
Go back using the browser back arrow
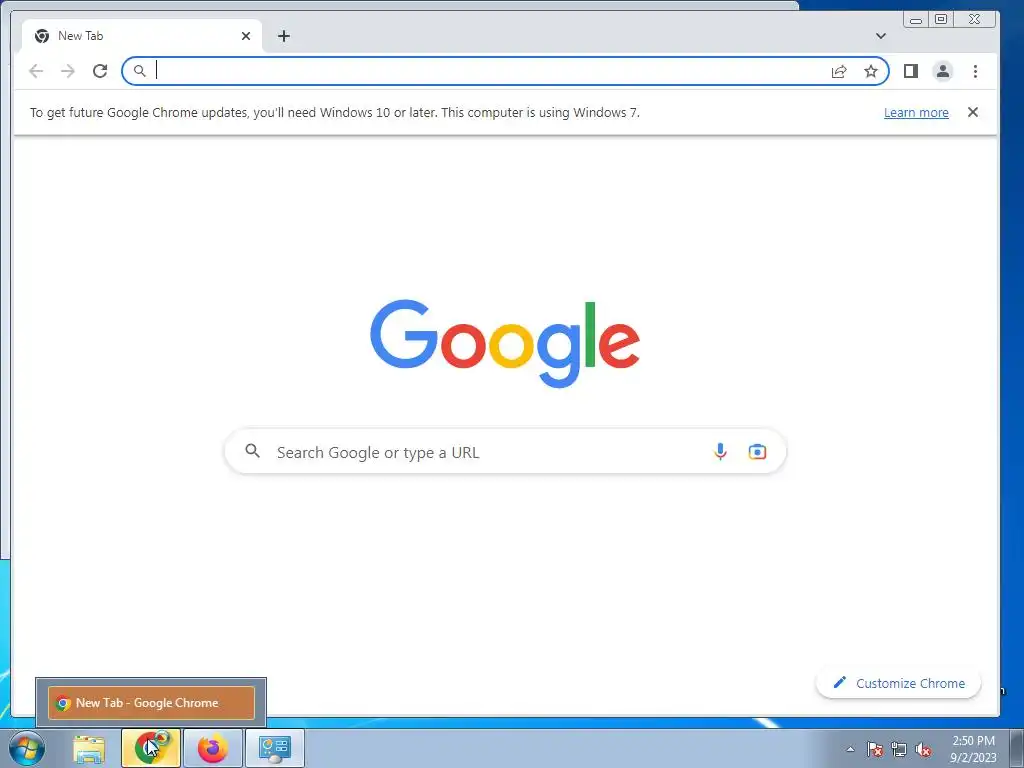point(36,71)
